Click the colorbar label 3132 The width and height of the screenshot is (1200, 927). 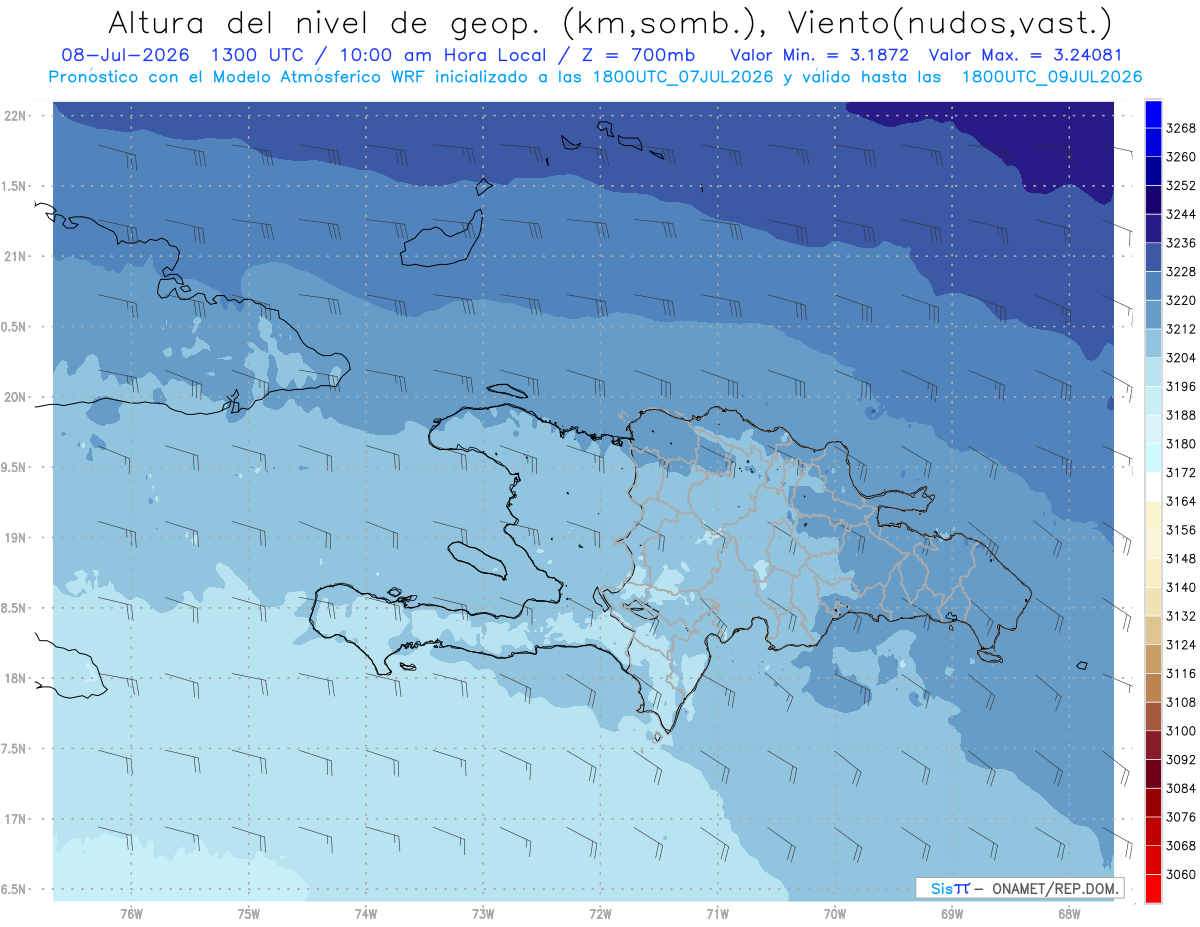pyautogui.click(x=1181, y=616)
